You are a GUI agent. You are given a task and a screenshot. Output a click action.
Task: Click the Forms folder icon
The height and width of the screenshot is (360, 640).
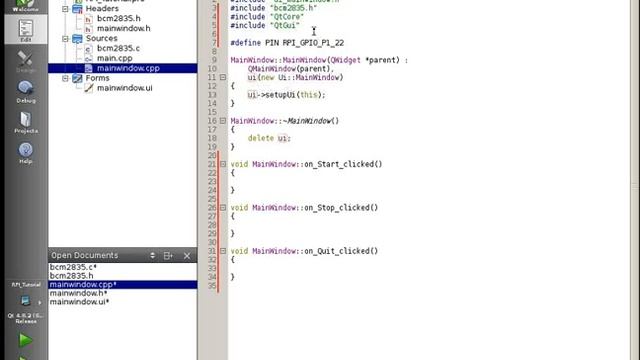(77, 78)
